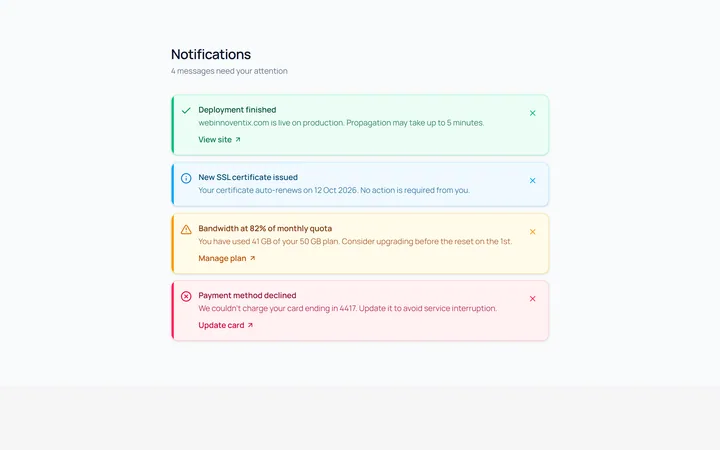Click the green checkmark success icon
The width and height of the screenshot is (720, 450).
pyautogui.click(x=186, y=110)
